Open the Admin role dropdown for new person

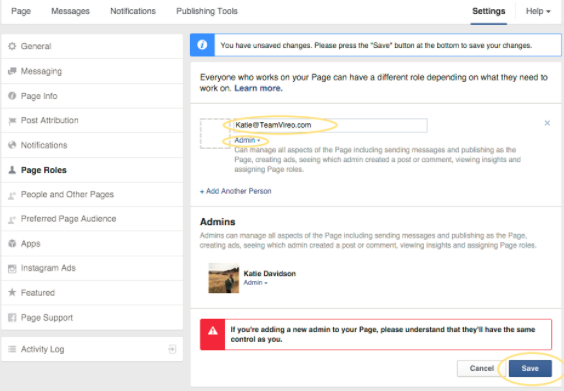(x=247, y=140)
